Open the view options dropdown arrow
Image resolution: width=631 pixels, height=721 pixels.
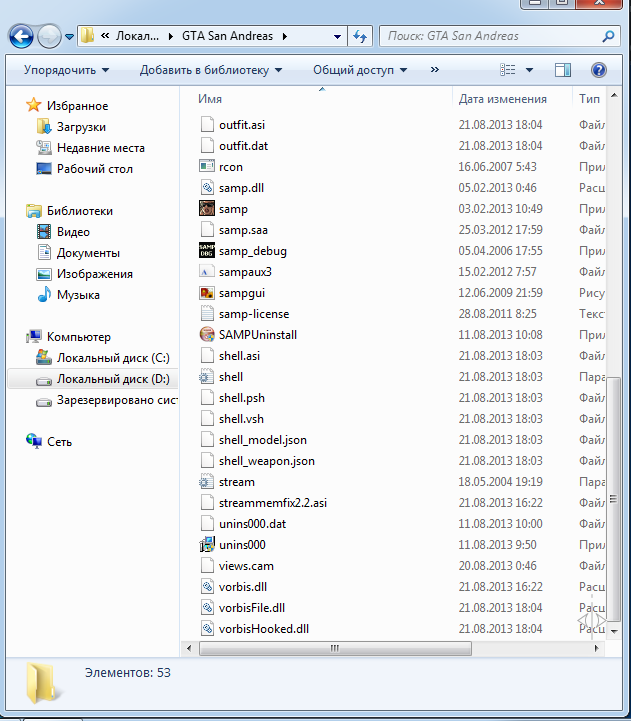(x=529, y=70)
